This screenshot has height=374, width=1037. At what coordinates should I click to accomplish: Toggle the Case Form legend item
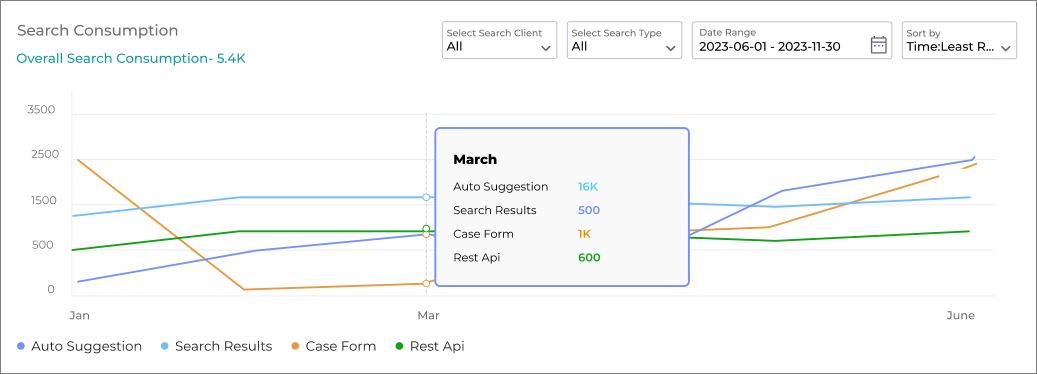[x=333, y=346]
